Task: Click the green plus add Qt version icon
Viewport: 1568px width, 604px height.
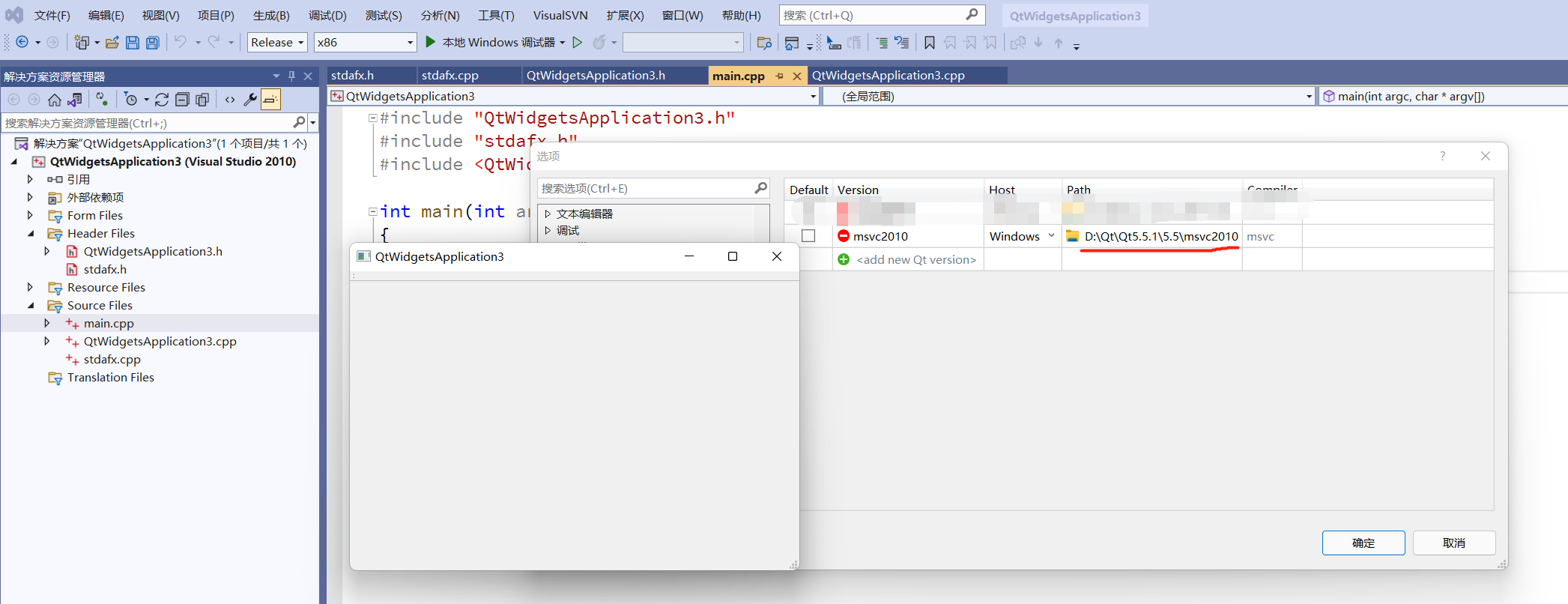Action: point(844,259)
